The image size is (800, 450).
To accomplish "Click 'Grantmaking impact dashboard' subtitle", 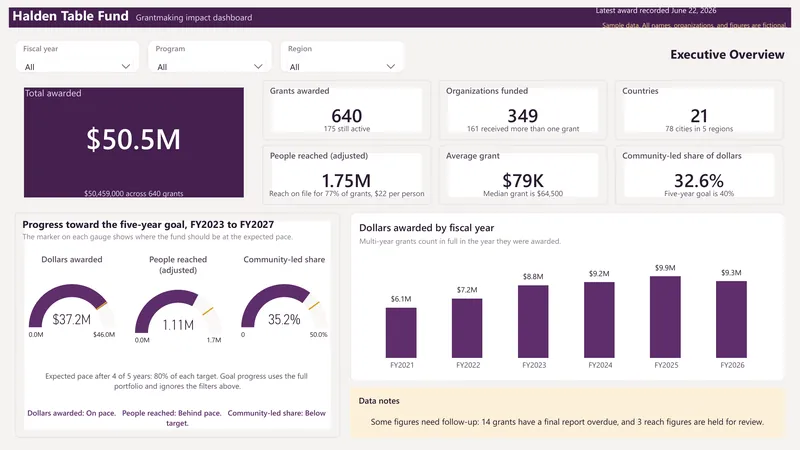I will (x=194, y=17).
